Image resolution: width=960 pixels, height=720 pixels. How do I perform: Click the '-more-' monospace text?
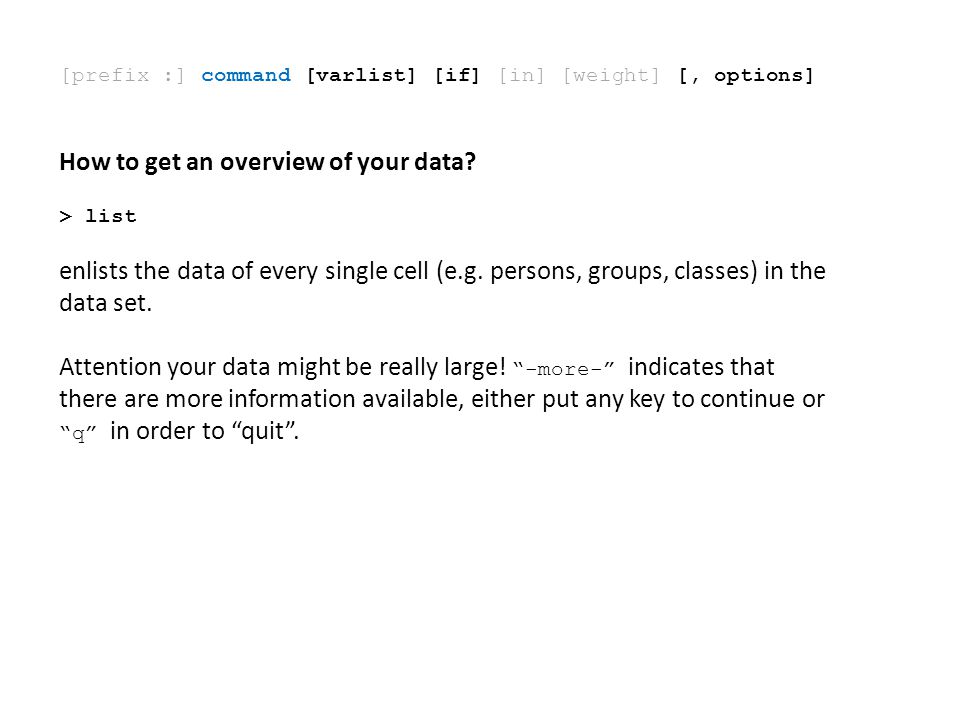point(563,369)
